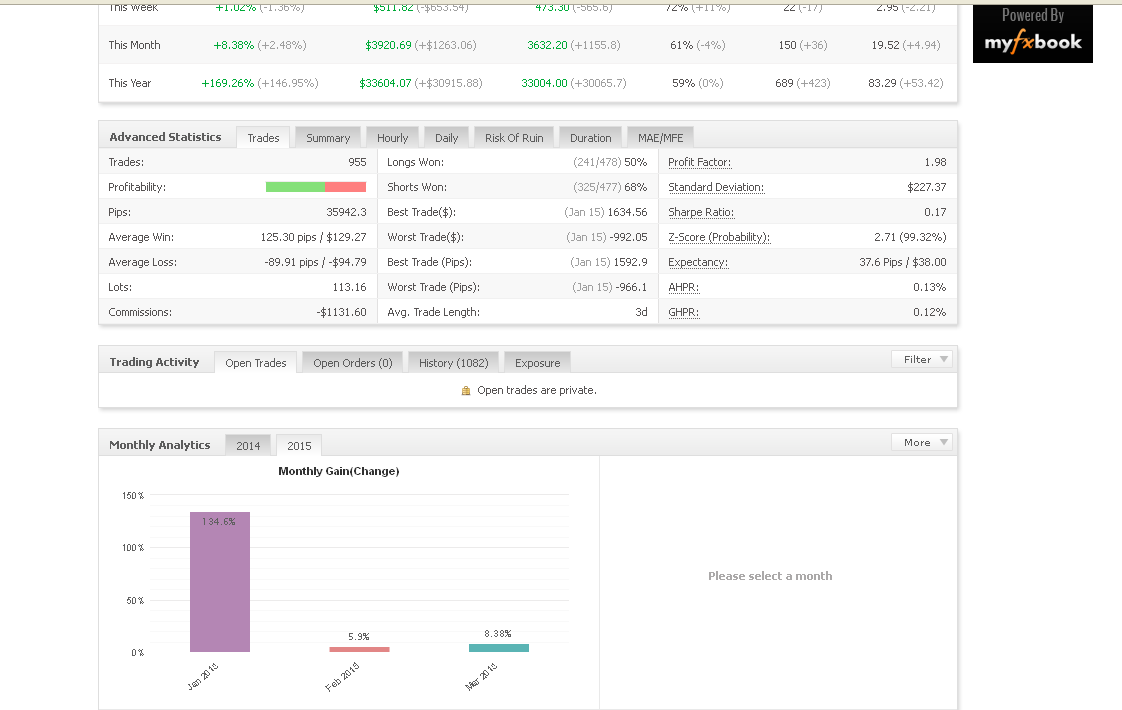Switch to the Duration tab
The height and width of the screenshot is (710, 1122).
pyautogui.click(x=591, y=138)
